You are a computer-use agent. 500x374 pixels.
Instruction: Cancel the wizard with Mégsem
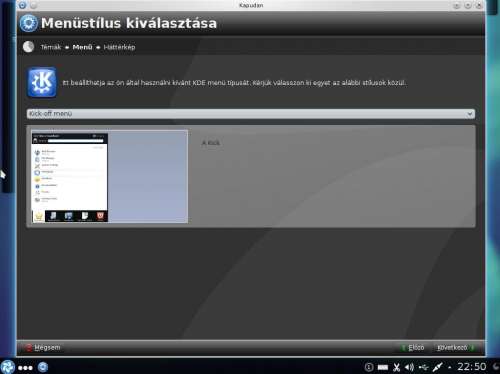(43, 348)
